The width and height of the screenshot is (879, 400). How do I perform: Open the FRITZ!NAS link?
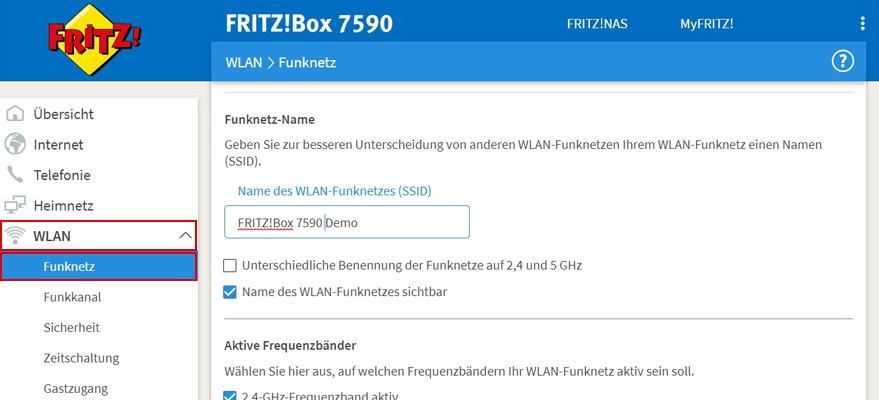(597, 23)
